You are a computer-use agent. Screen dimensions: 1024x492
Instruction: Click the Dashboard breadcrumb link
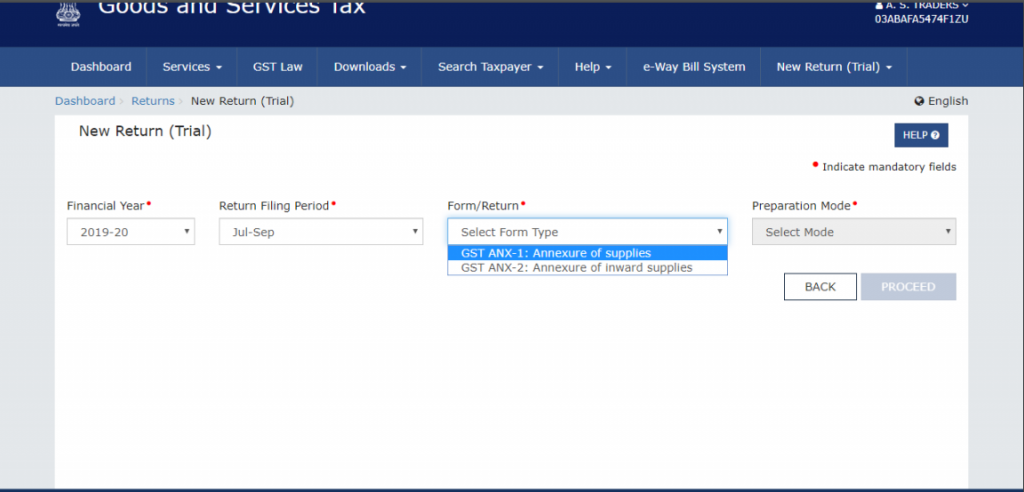click(x=85, y=101)
